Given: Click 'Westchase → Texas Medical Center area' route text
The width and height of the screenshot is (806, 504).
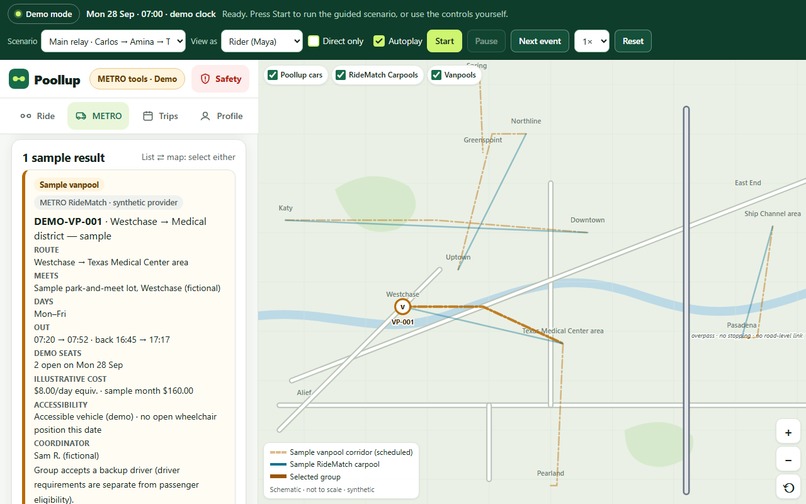Looking at the screenshot, I should 111,262.
